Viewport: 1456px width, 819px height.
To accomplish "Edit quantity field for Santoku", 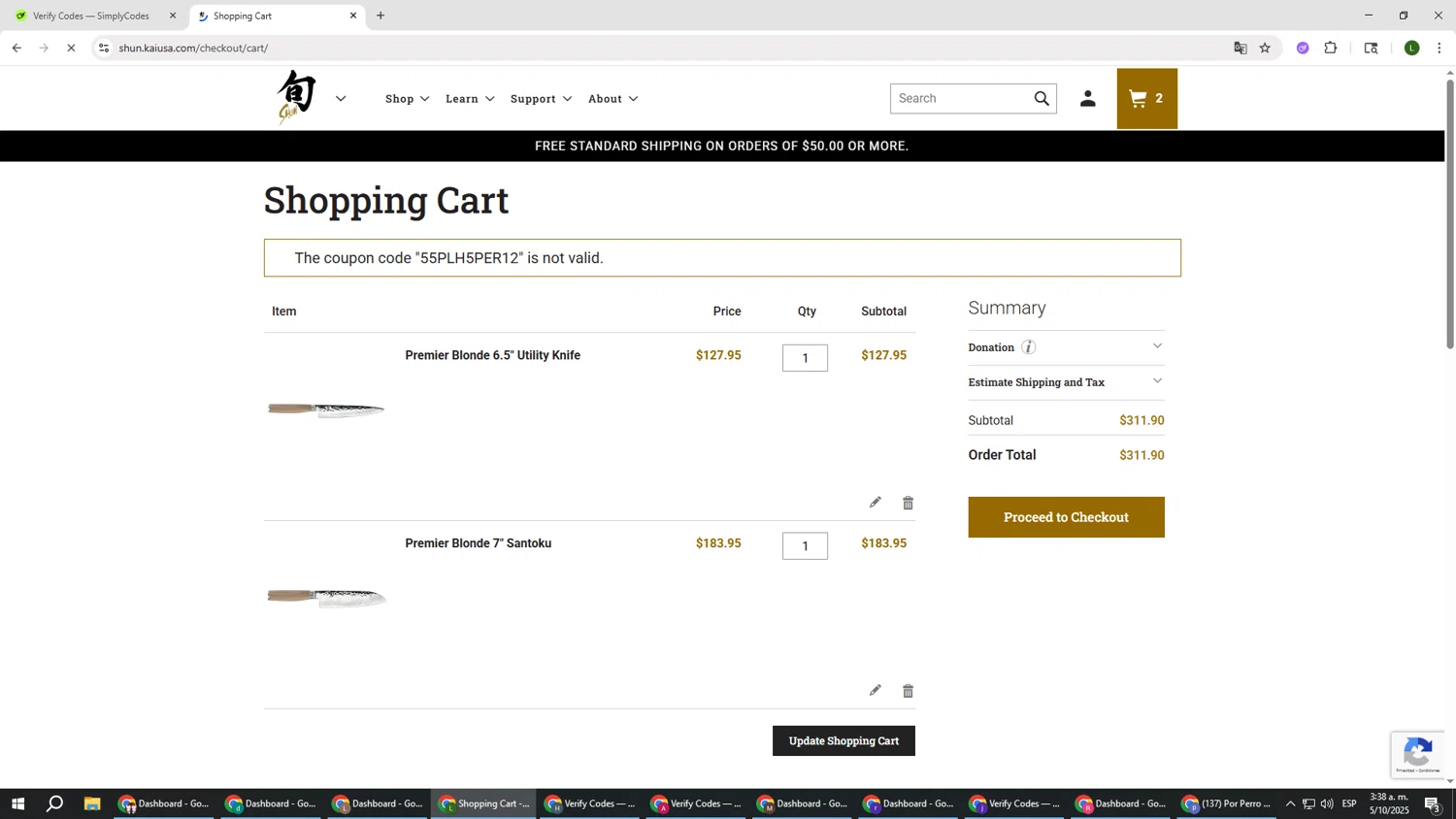I will point(805,546).
